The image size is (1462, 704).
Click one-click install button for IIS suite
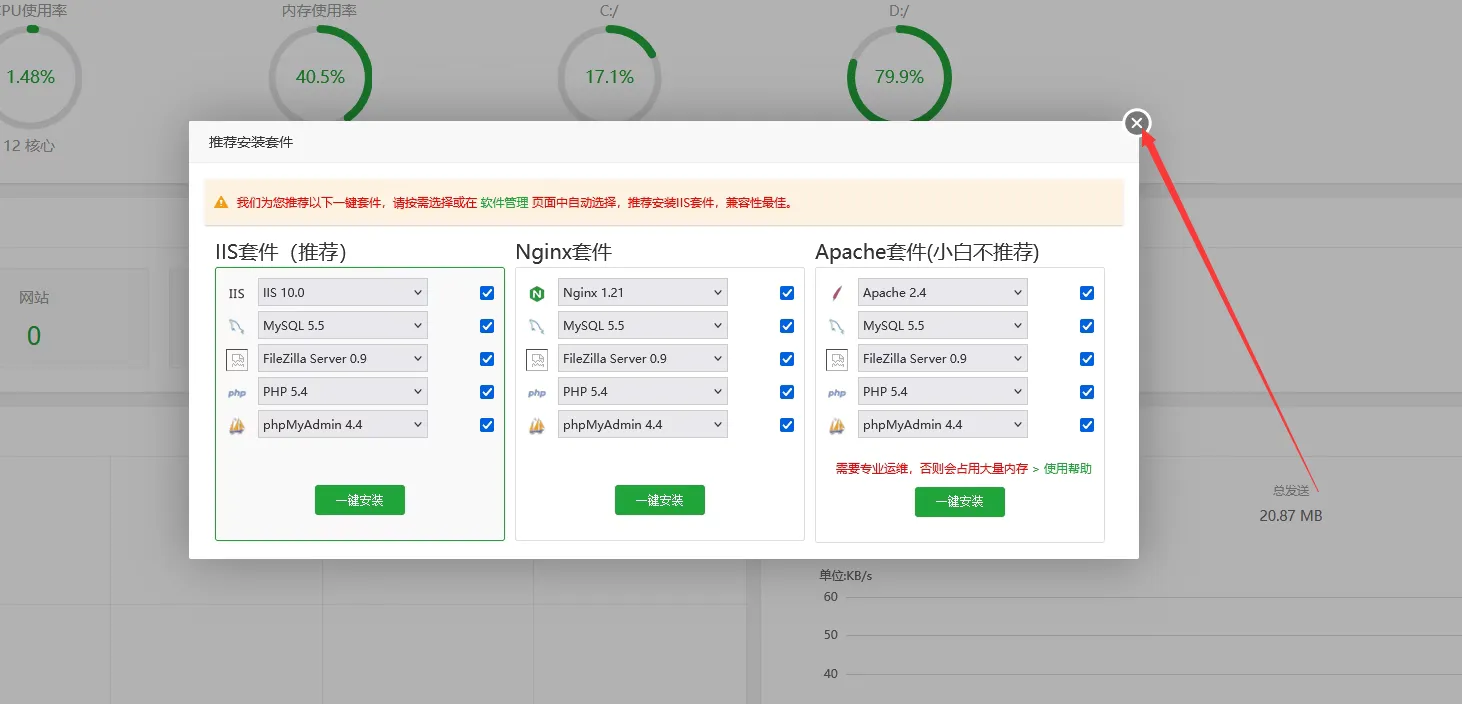[360, 500]
